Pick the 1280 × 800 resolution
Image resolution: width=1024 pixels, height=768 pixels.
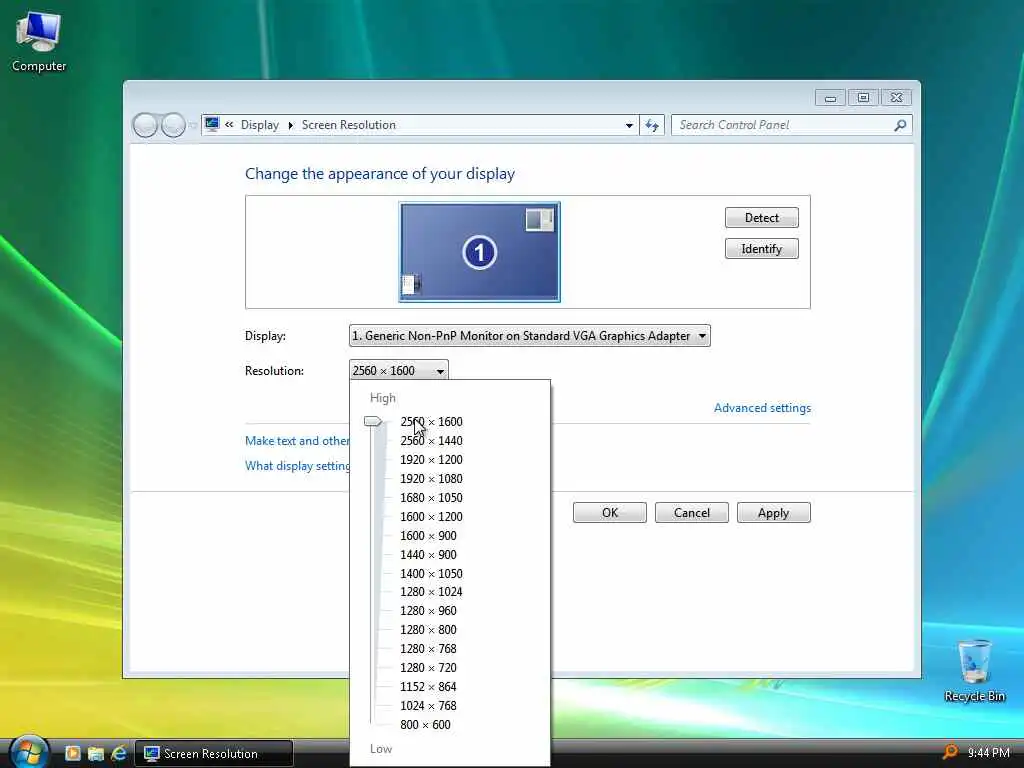click(x=428, y=630)
